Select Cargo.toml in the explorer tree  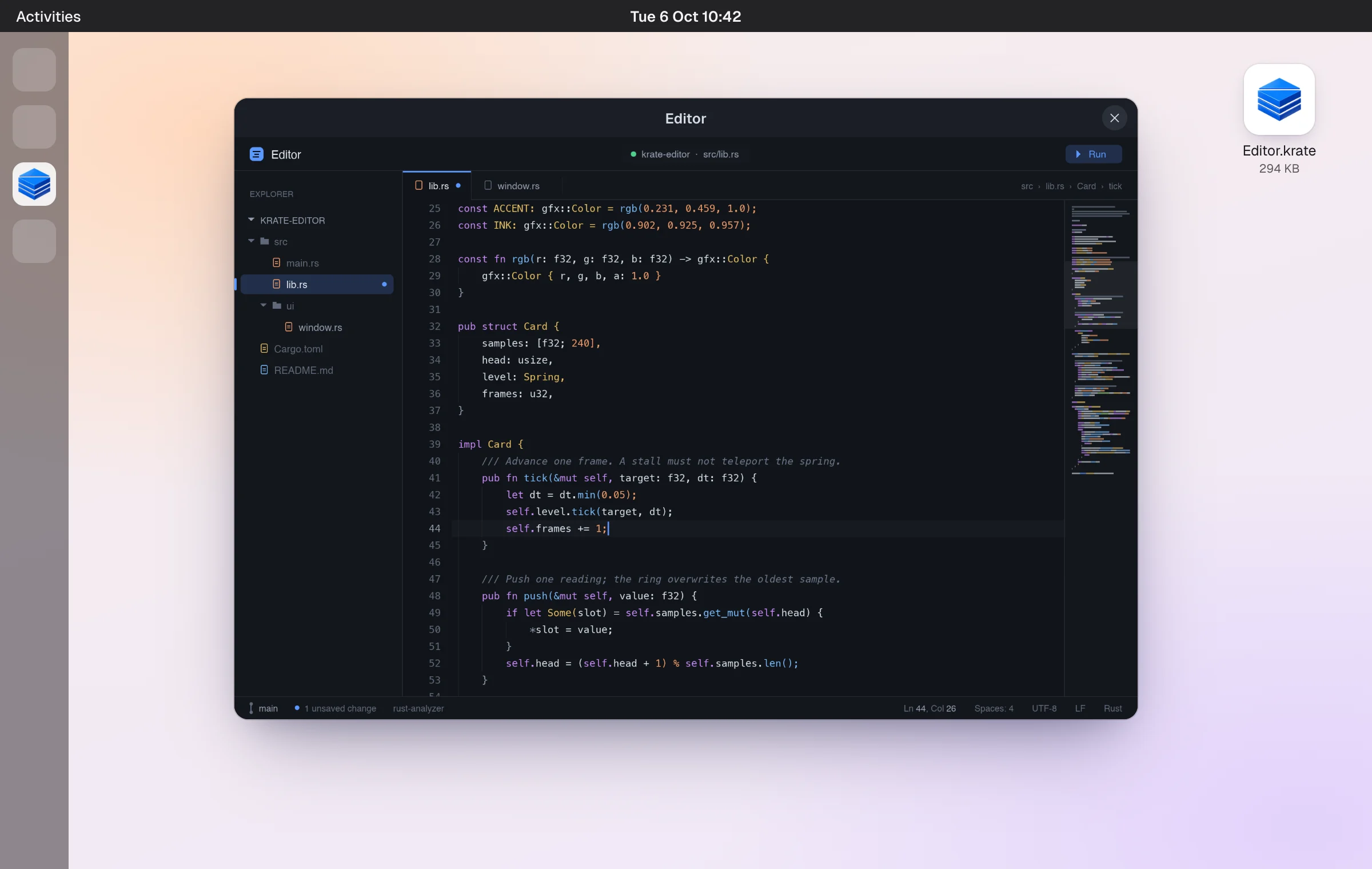click(x=317, y=349)
